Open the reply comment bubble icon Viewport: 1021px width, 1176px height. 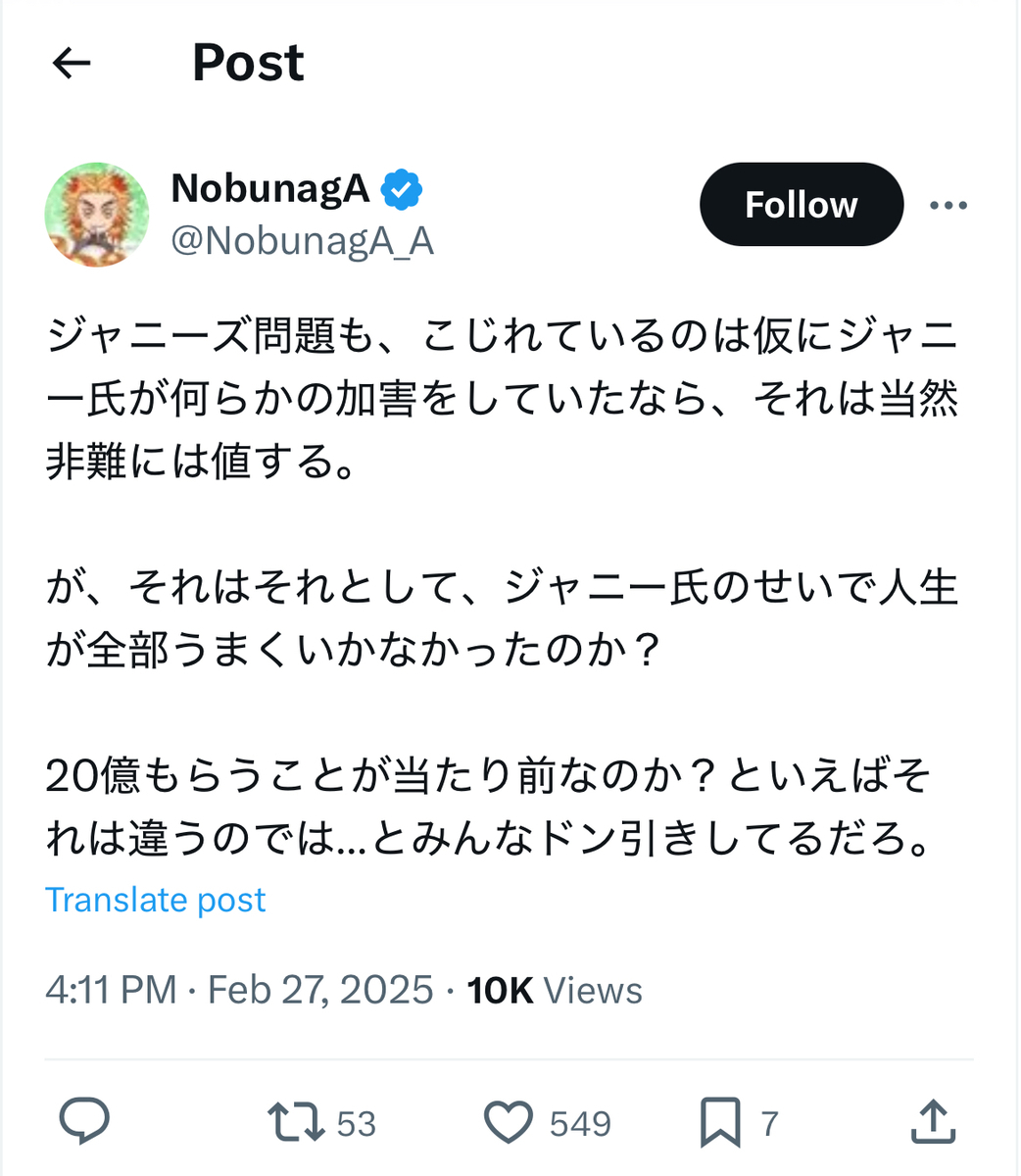pyautogui.click(x=84, y=1122)
